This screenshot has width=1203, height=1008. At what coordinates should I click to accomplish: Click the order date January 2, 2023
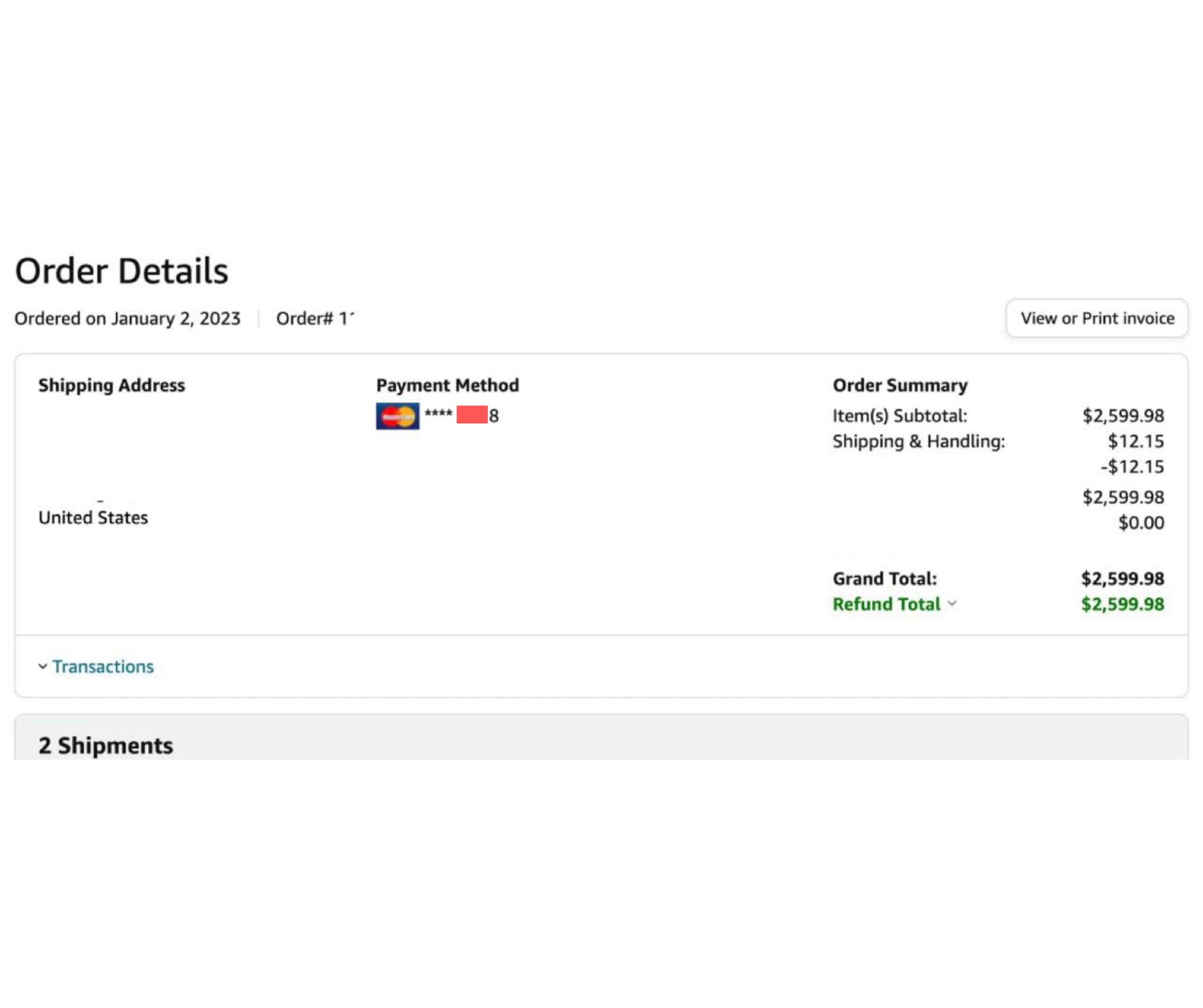point(176,318)
